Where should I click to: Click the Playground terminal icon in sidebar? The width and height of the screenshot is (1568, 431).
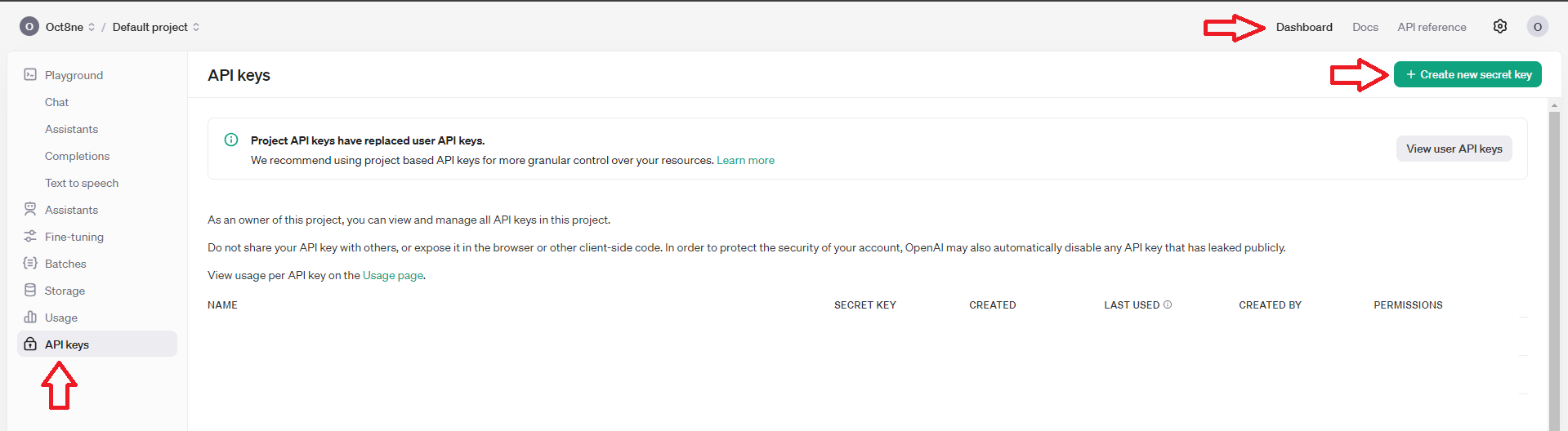(x=30, y=74)
